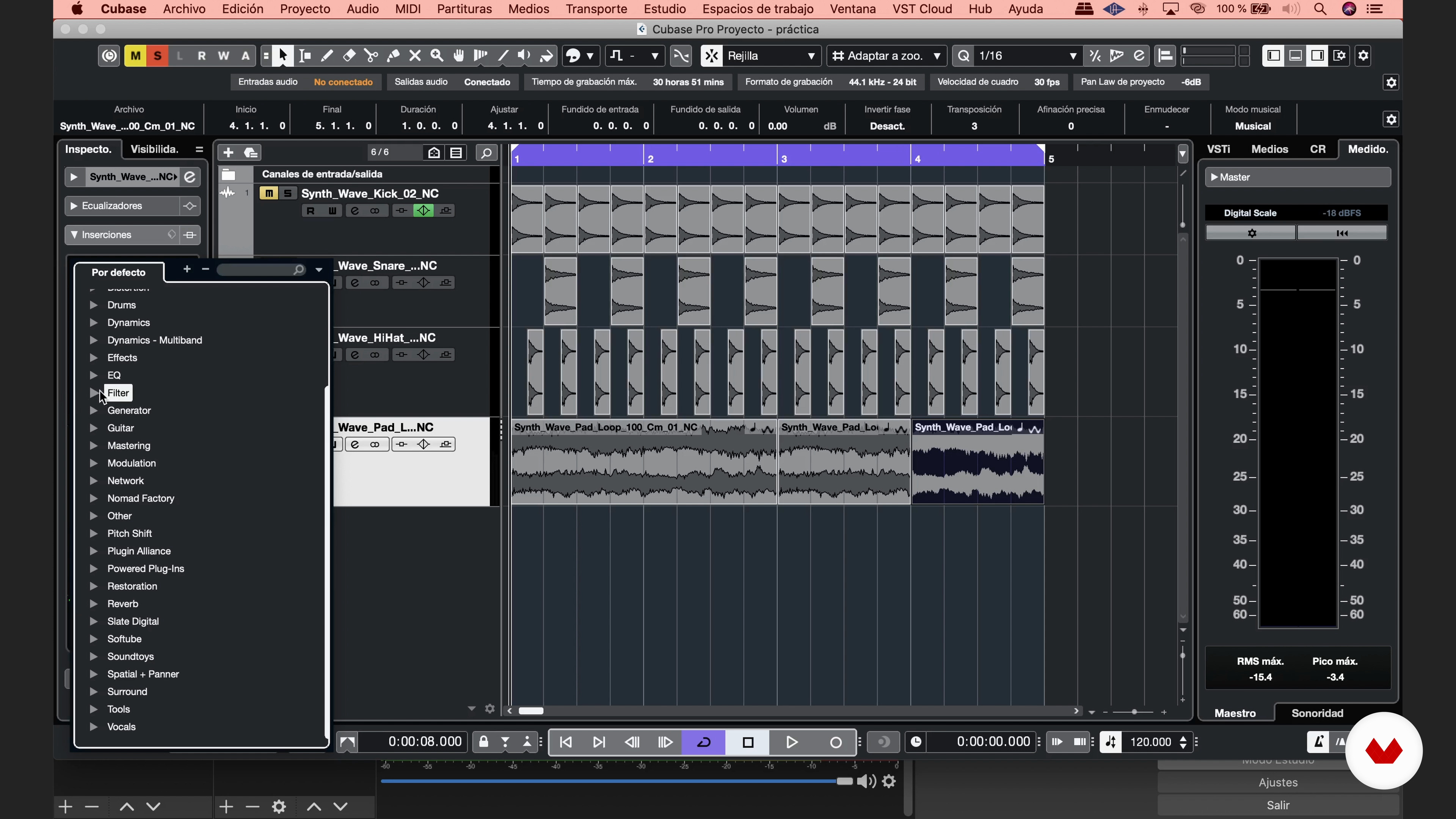Open the status line settings gear

tap(1391, 83)
